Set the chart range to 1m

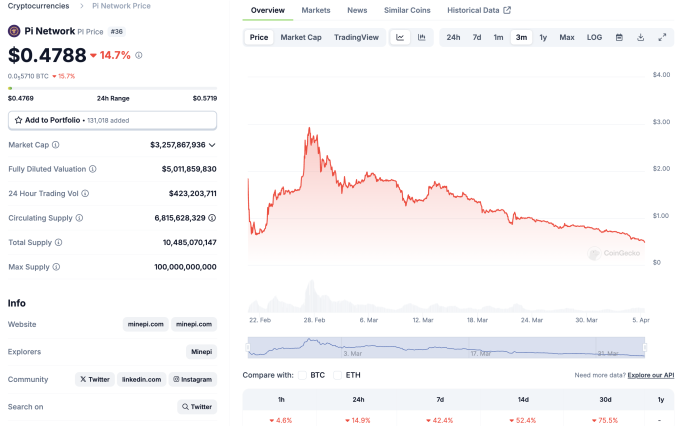click(499, 37)
